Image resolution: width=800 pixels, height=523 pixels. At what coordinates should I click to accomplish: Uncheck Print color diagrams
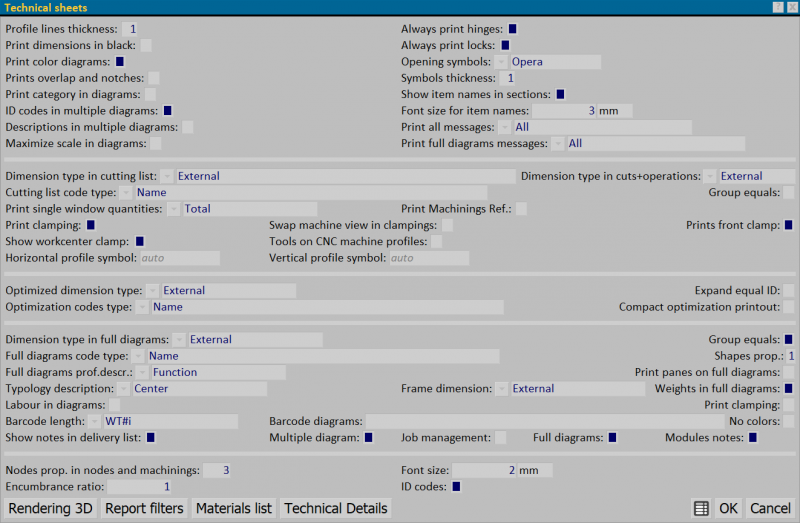pyautogui.click(x=120, y=62)
